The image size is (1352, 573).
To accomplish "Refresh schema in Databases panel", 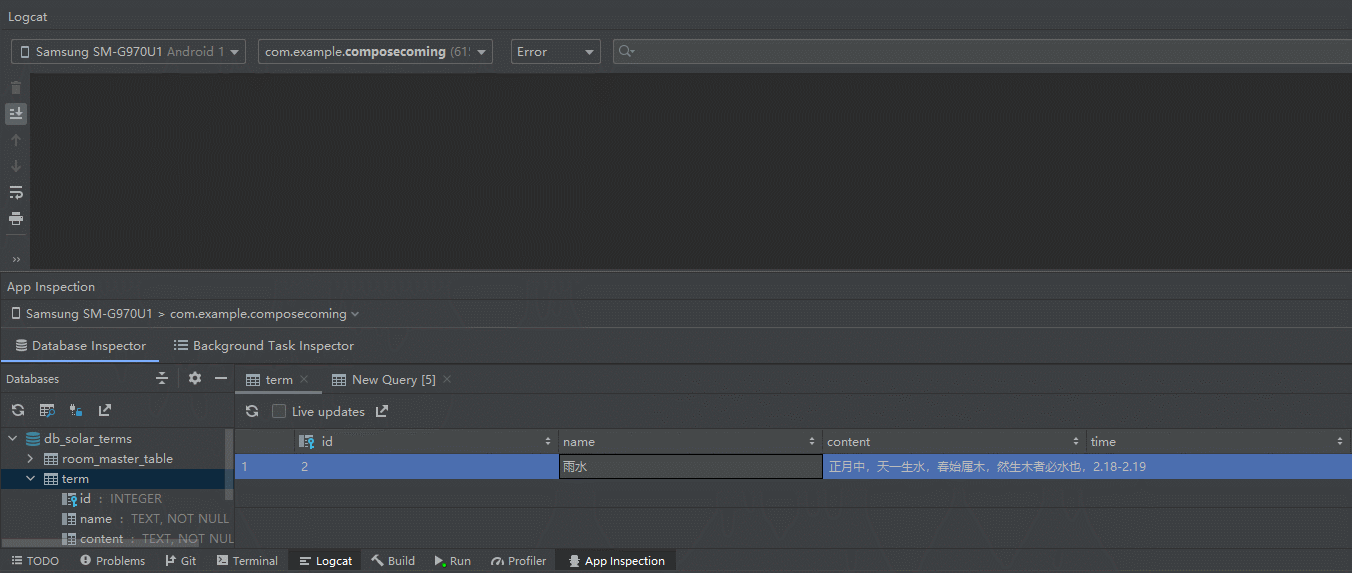I will (18, 410).
